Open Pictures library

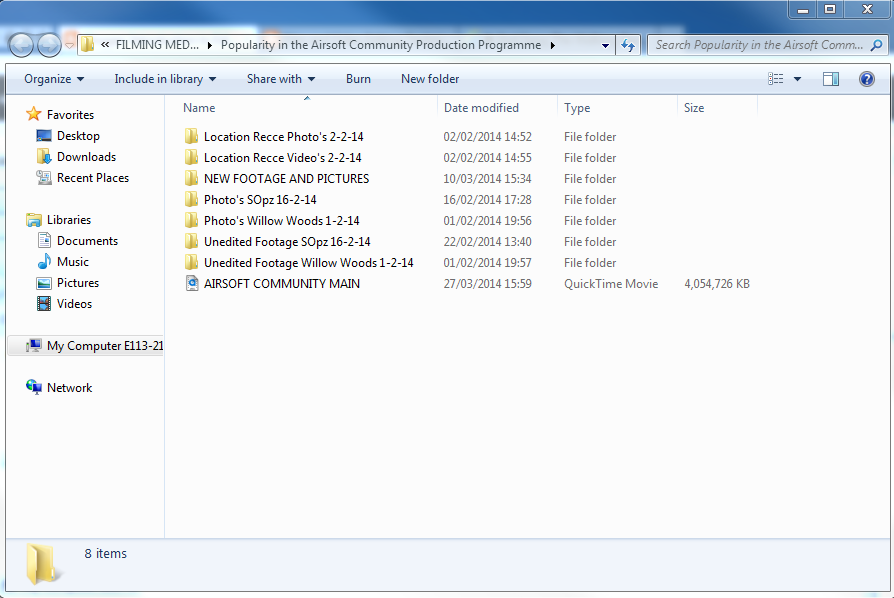pos(78,283)
